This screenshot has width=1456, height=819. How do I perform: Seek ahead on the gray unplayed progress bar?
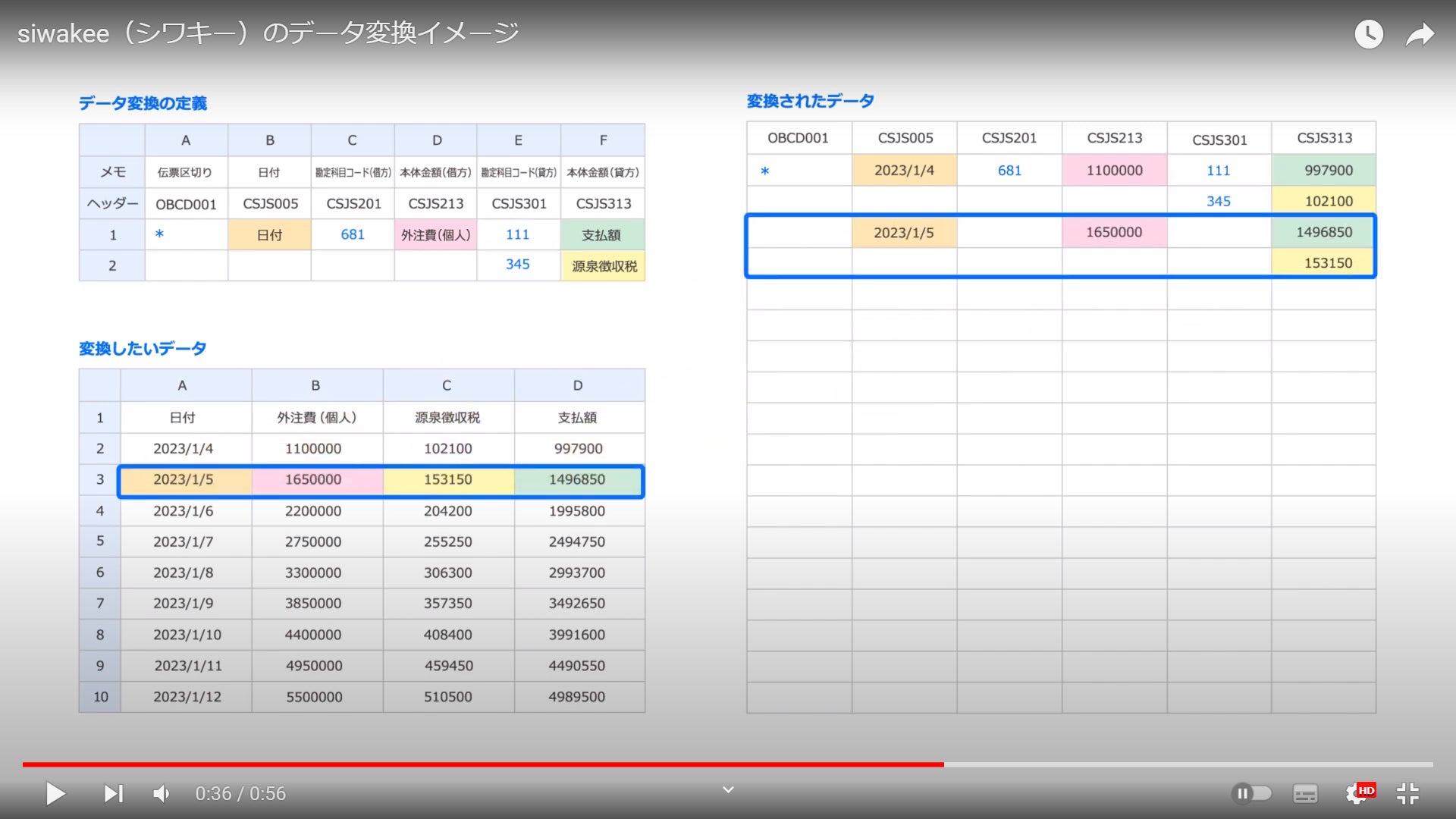click(x=1183, y=764)
